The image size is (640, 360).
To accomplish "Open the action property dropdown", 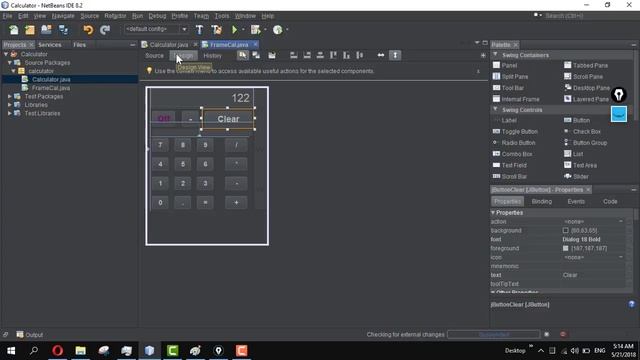I will [621, 222].
